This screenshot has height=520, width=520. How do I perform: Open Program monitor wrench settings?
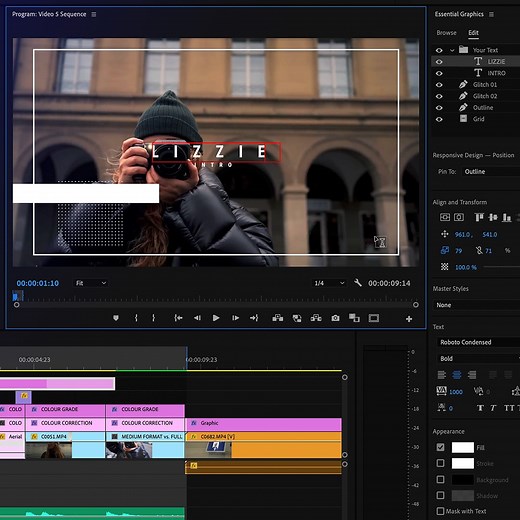tap(358, 283)
